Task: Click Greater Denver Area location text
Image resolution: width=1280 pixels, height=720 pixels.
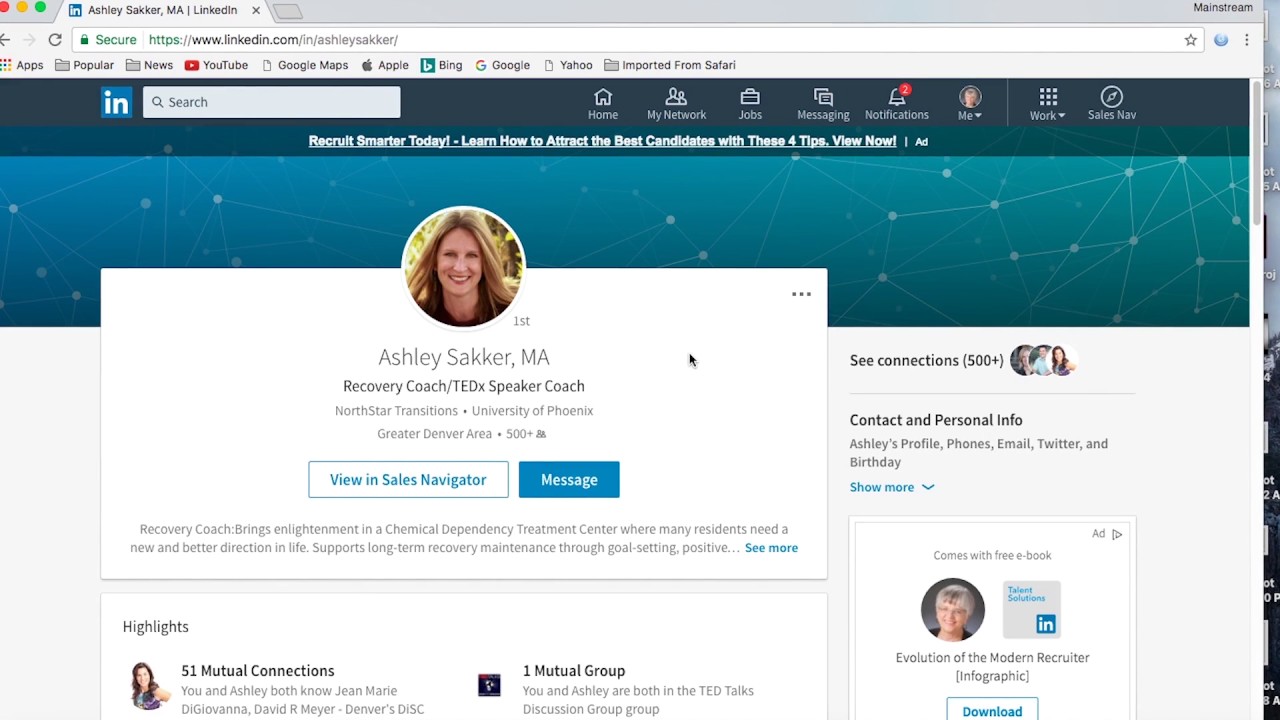Action: tap(434, 434)
